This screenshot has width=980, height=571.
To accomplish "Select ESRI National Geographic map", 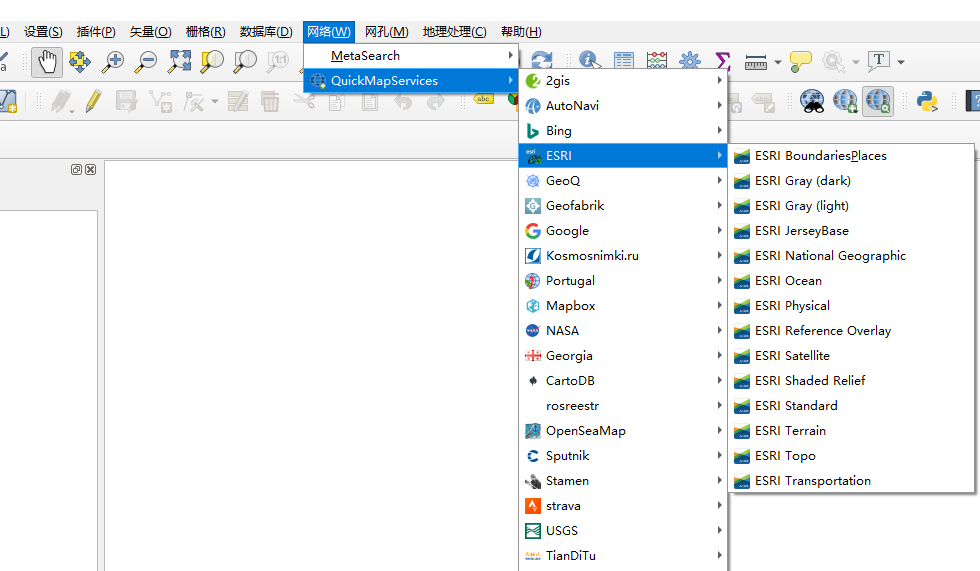I will click(851, 256).
